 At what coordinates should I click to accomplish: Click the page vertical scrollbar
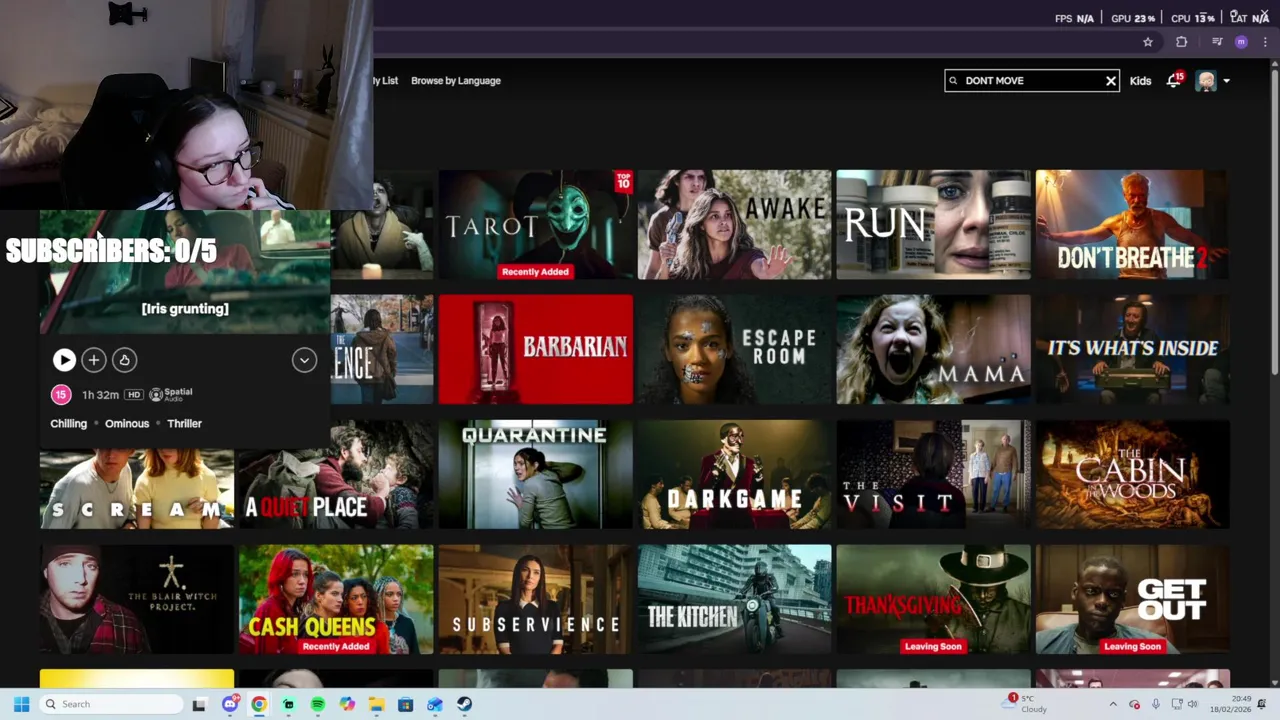[x=1274, y=220]
